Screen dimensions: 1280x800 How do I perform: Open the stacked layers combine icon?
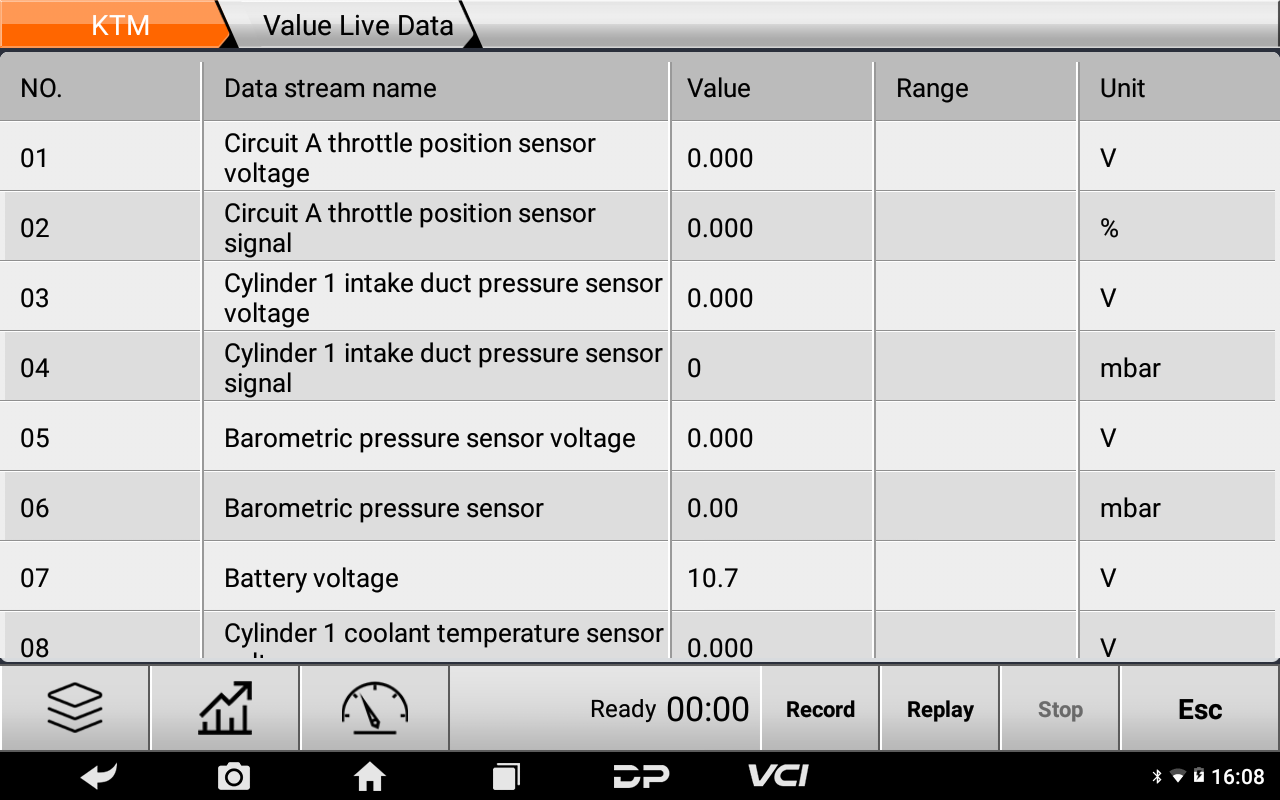75,709
